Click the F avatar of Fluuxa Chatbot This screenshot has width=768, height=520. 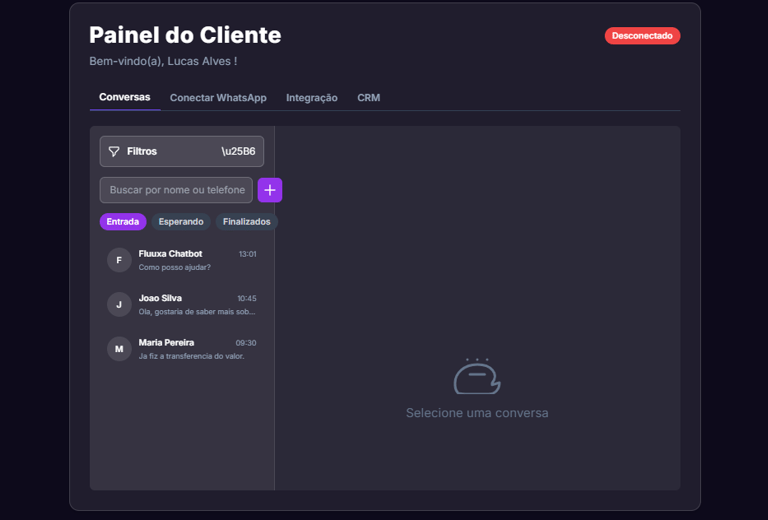pos(119,260)
